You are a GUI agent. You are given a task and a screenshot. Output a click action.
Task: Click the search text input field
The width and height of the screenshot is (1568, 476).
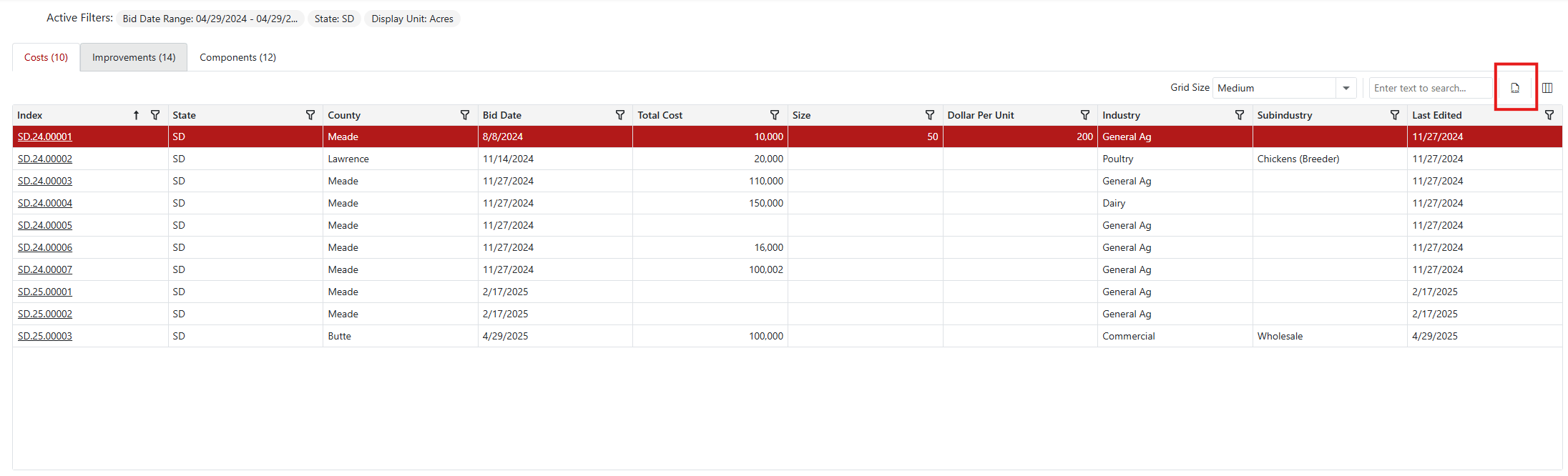(x=1430, y=88)
